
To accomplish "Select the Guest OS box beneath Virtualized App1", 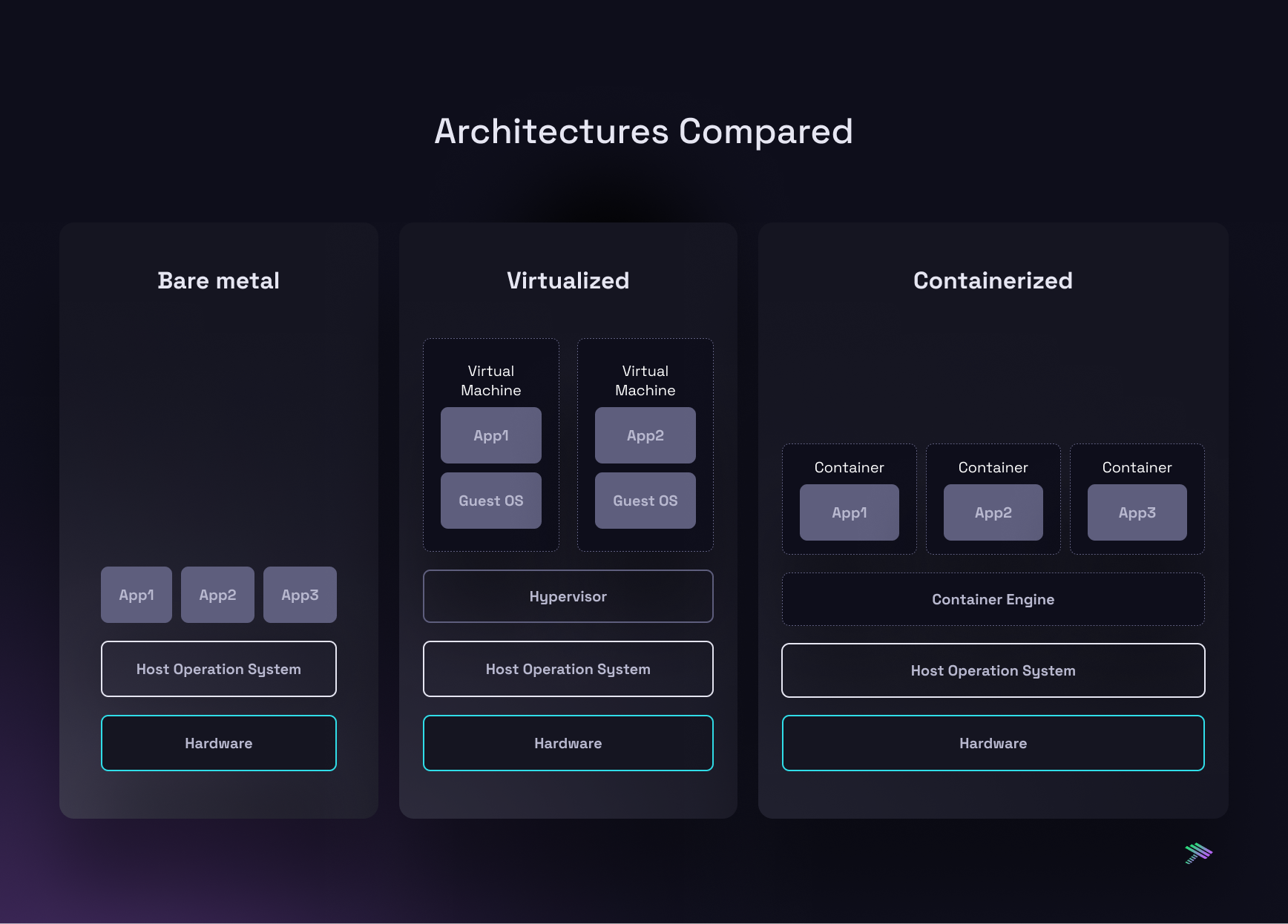I will (491, 501).
